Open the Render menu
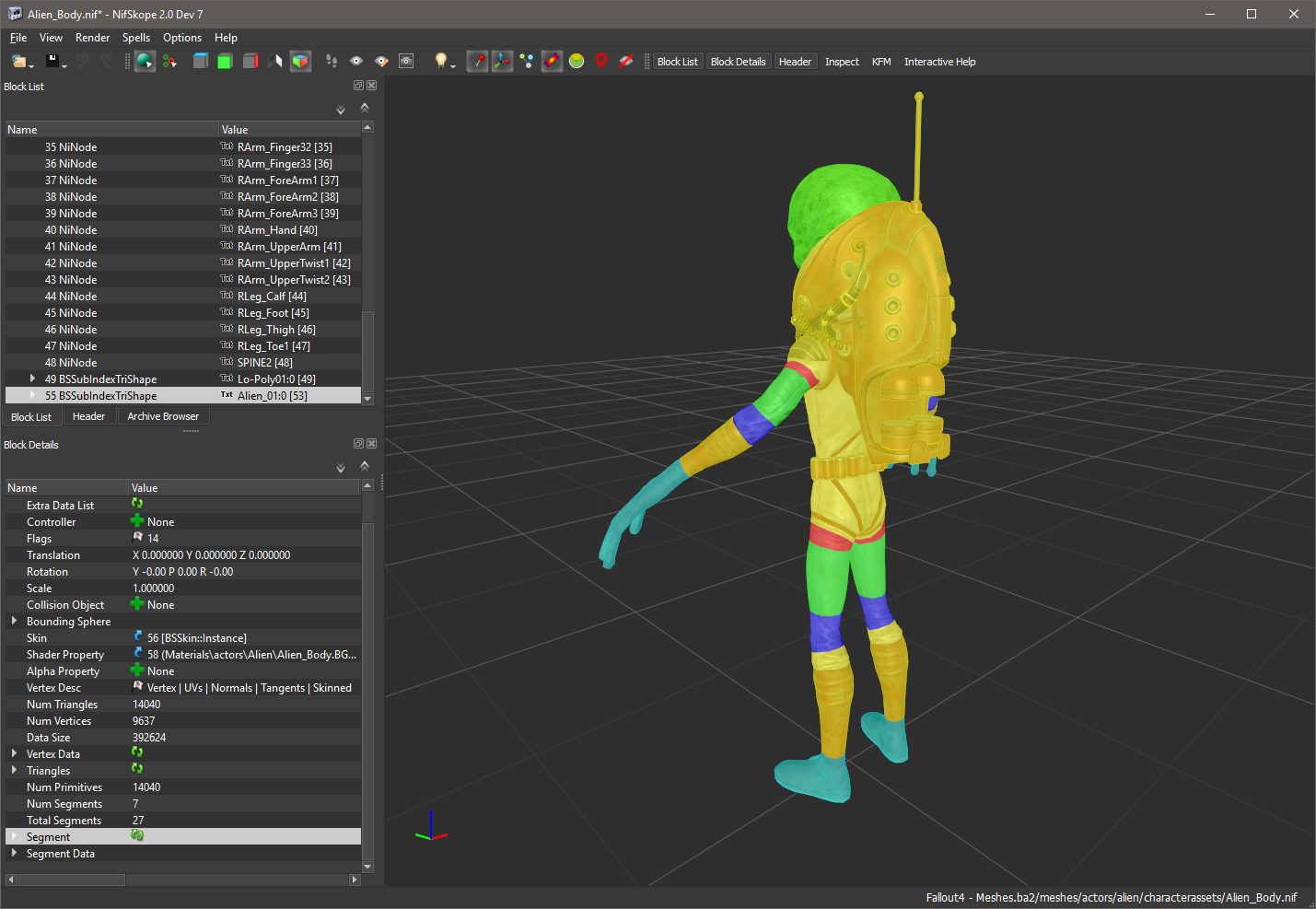The height and width of the screenshot is (909, 1316). [x=92, y=38]
